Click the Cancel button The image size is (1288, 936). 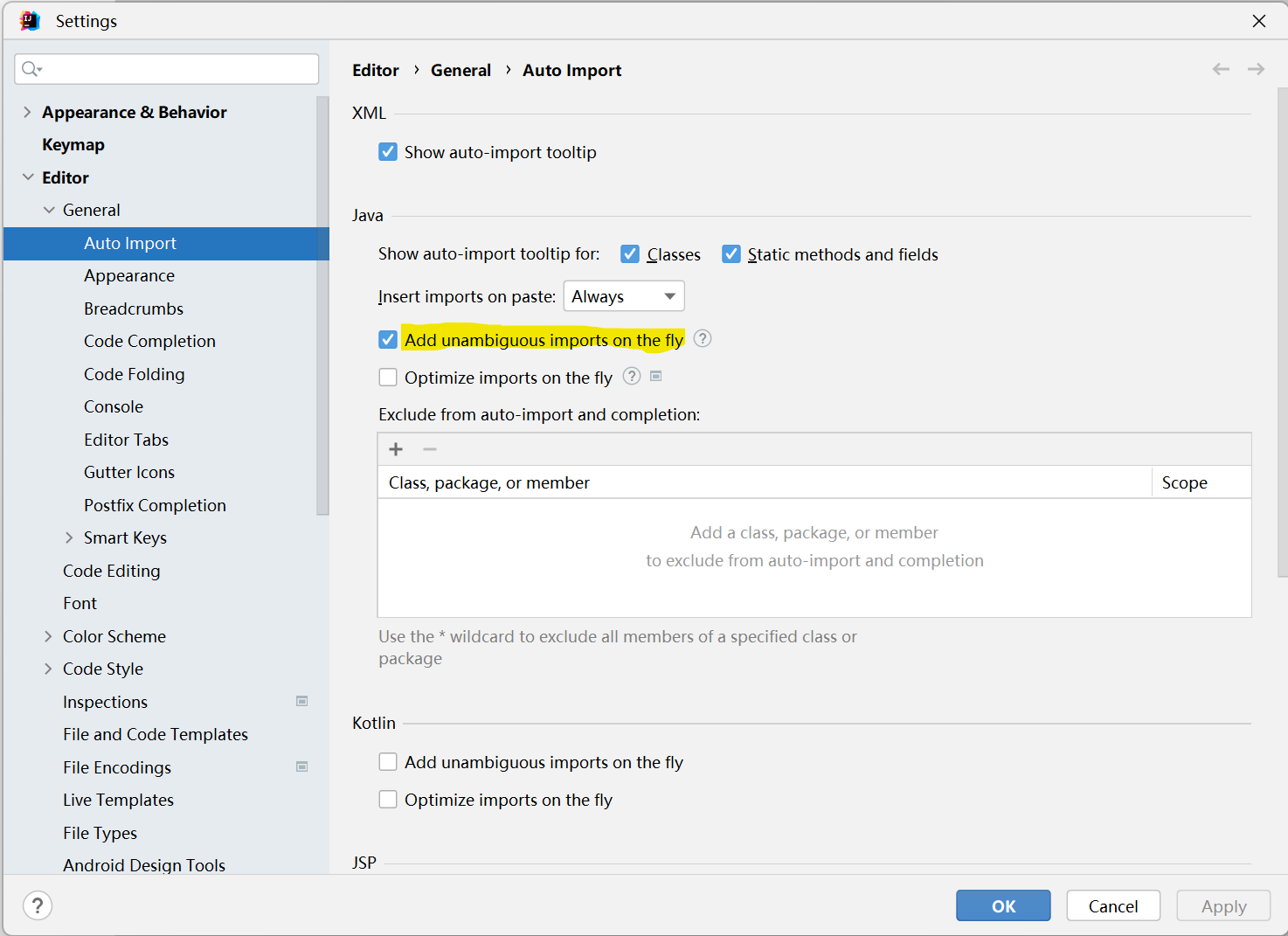click(x=1113, y=906)
